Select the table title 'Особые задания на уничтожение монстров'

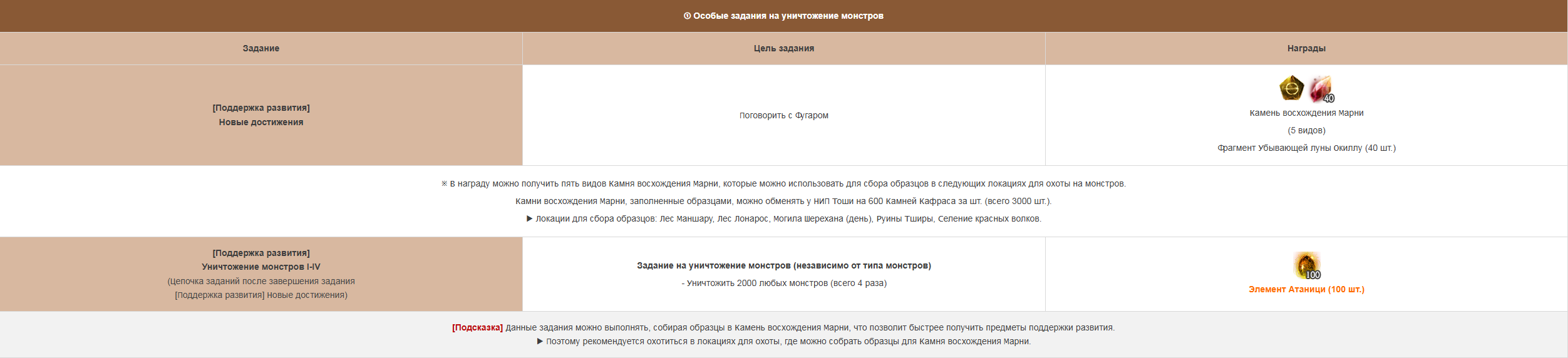(x=788, y=16)
